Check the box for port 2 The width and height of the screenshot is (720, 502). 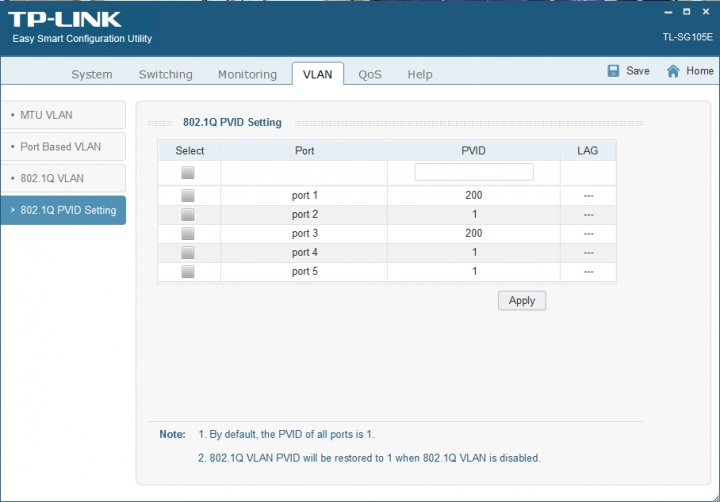(x=187, y=214)
